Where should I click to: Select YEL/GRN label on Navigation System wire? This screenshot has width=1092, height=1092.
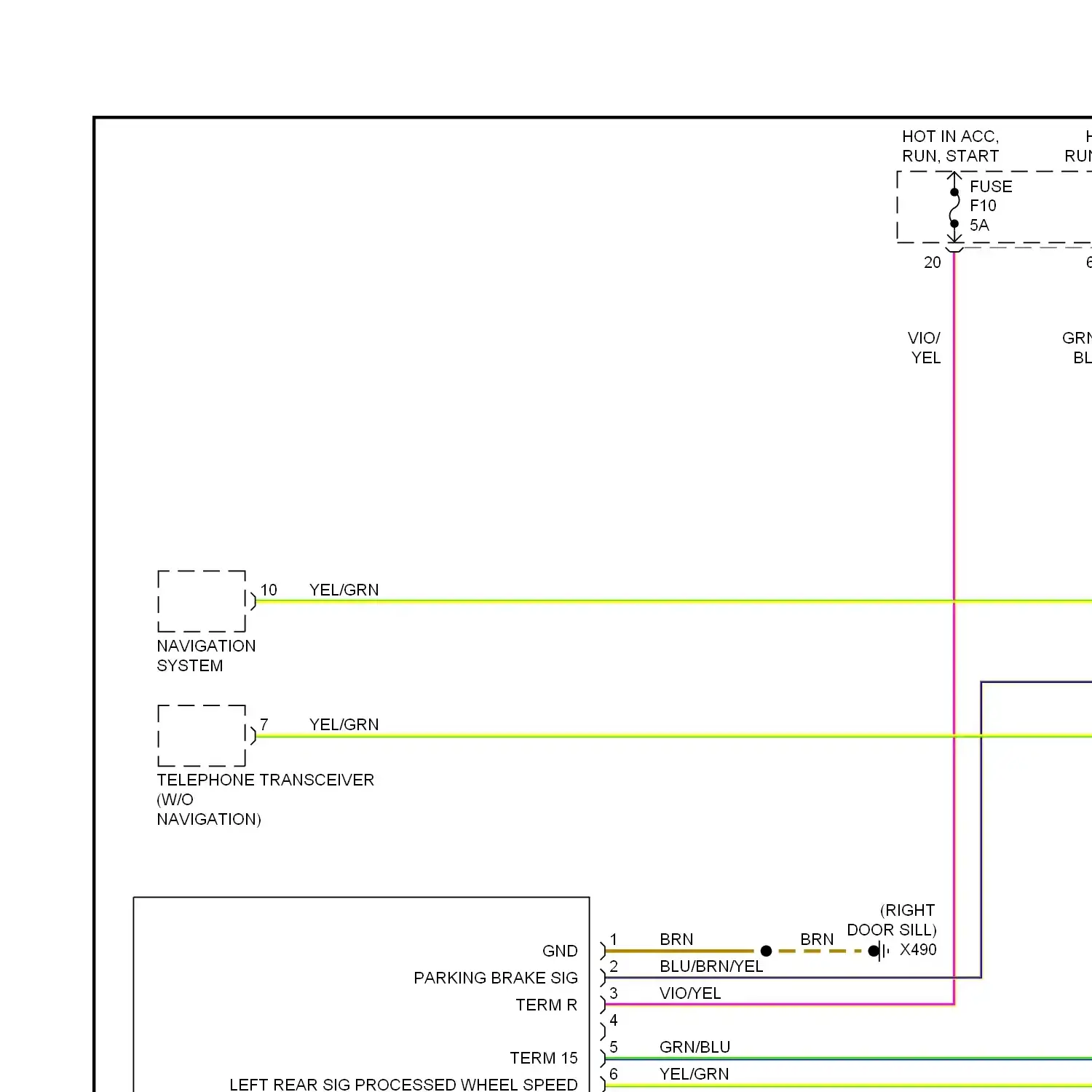[344, 590]
